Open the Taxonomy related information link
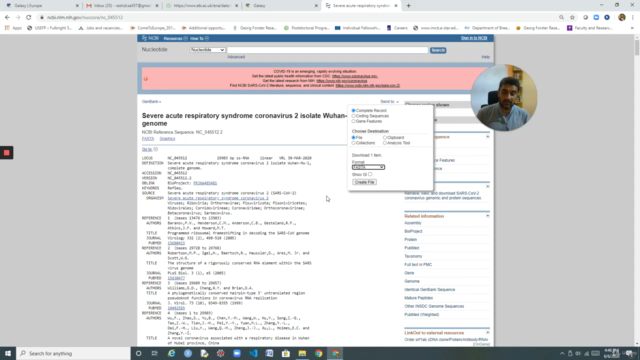Screen dimensions: 640x360 (x=413, y=256)
